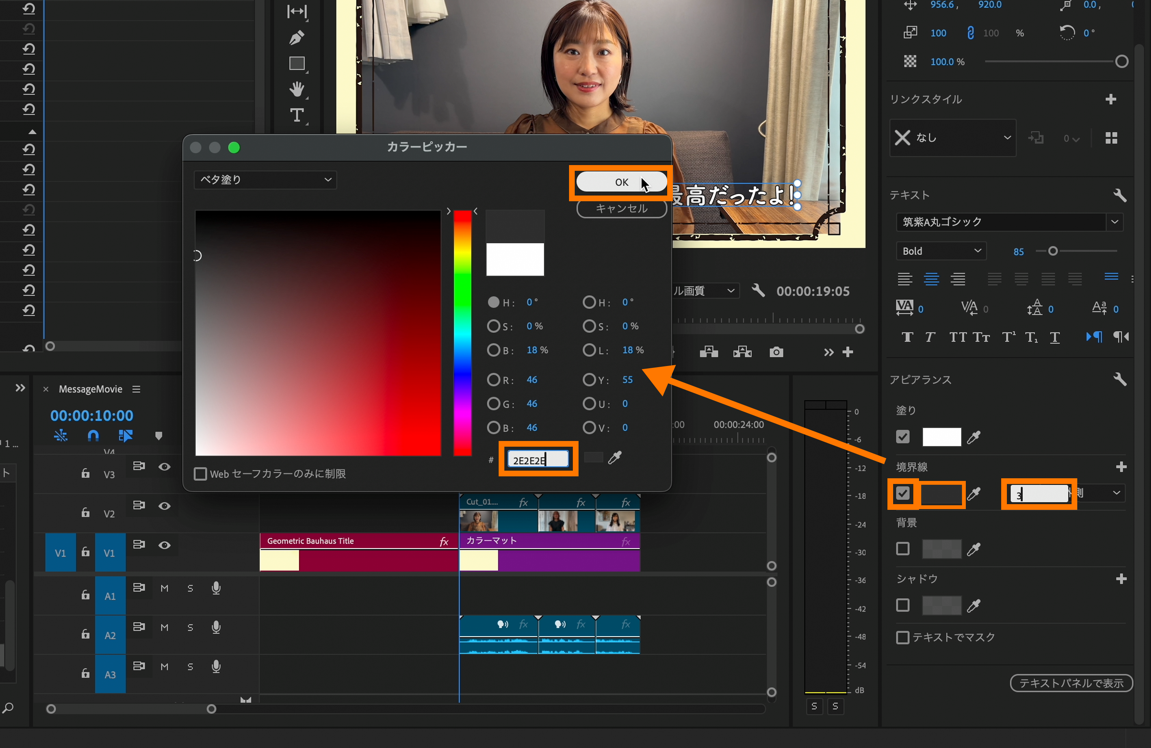Viewport: 1151px width, 748px height.
Task: Add a new stroke with plus icon
Action: point(1121,467)
